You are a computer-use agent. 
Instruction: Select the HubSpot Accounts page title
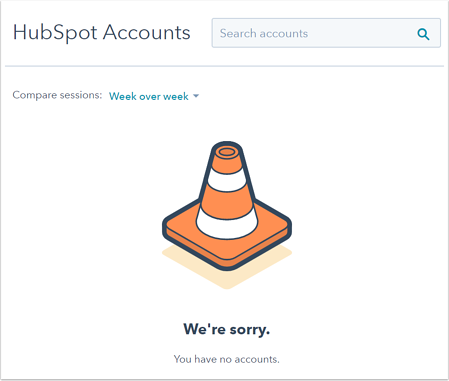click(102, 33)
